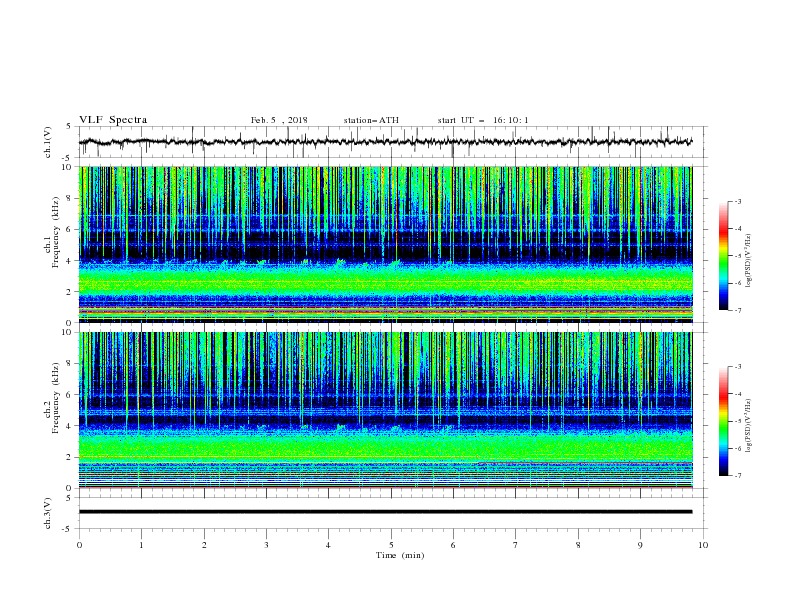Click the time axis tick label '3'
This screenshot has height=612, width=792.
point(266,545)
